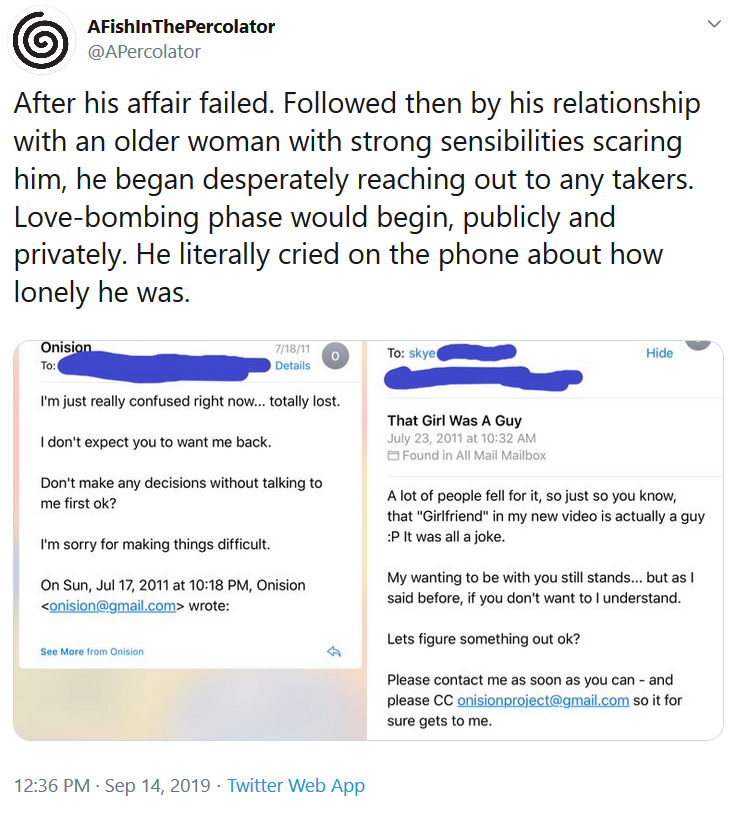Open onisionproject@gmail.com link
The height and width of the screenshot is (814, 739).
(x=543, y=700)
